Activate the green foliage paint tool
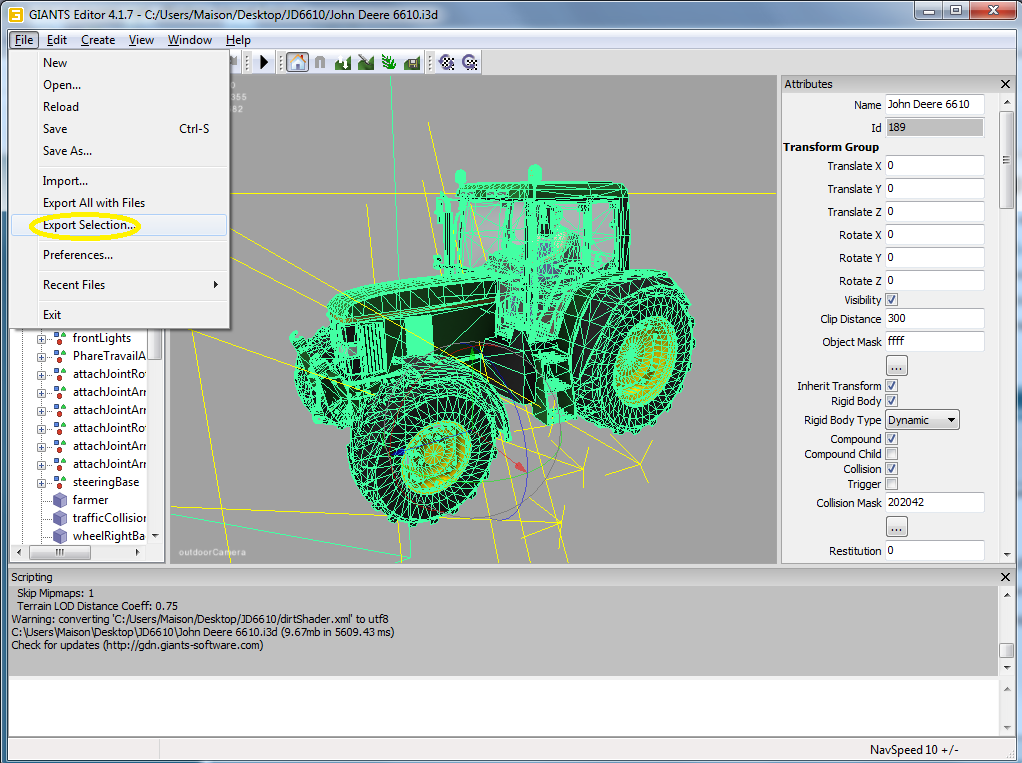The width and height of the screenshot is (1022, 763). [x=388, y=63]
